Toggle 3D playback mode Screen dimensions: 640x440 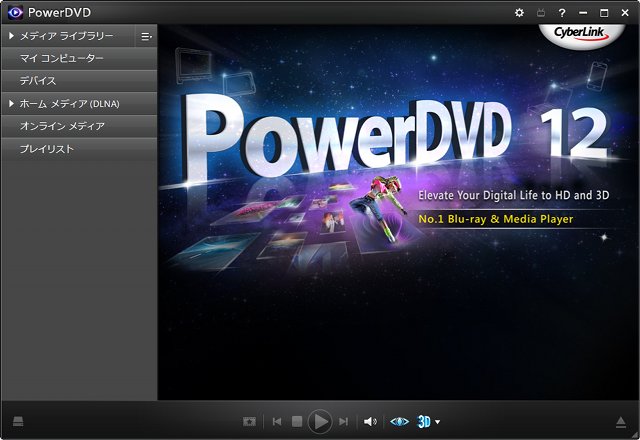click(424, 422)
